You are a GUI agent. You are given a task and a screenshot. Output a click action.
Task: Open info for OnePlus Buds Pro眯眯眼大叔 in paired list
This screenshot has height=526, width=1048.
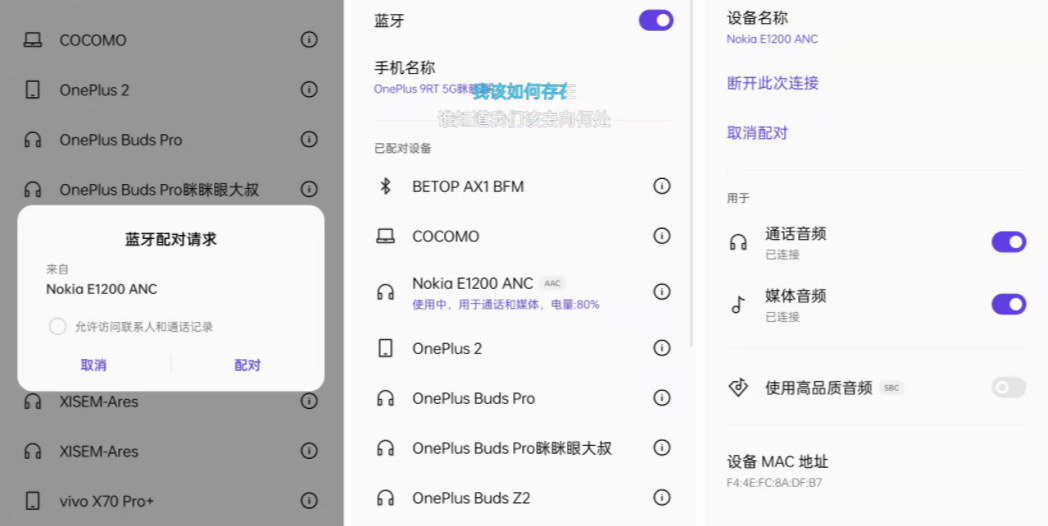(662, 448)
